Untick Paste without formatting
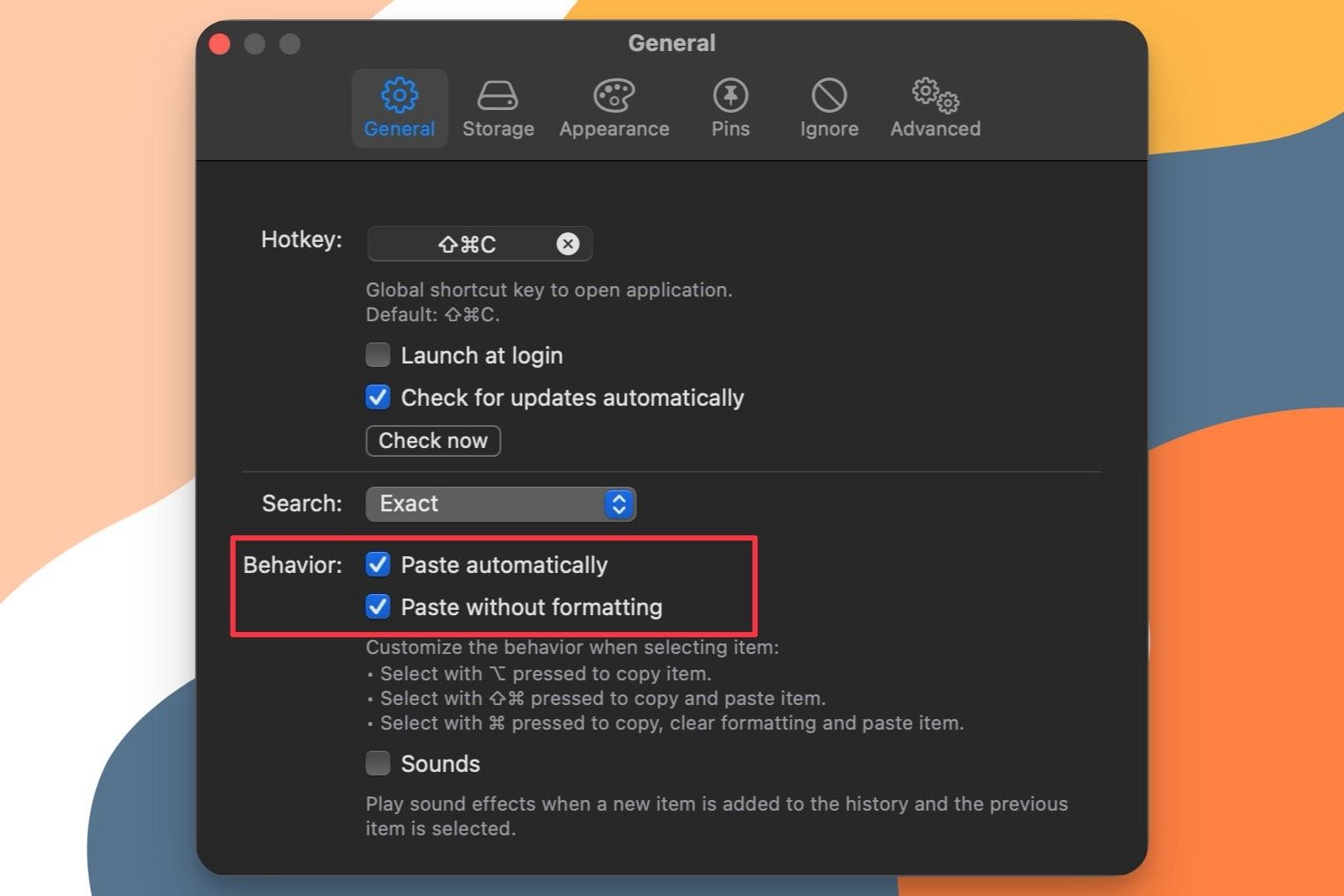1344x896 pixels. click(x=378, y=606)
